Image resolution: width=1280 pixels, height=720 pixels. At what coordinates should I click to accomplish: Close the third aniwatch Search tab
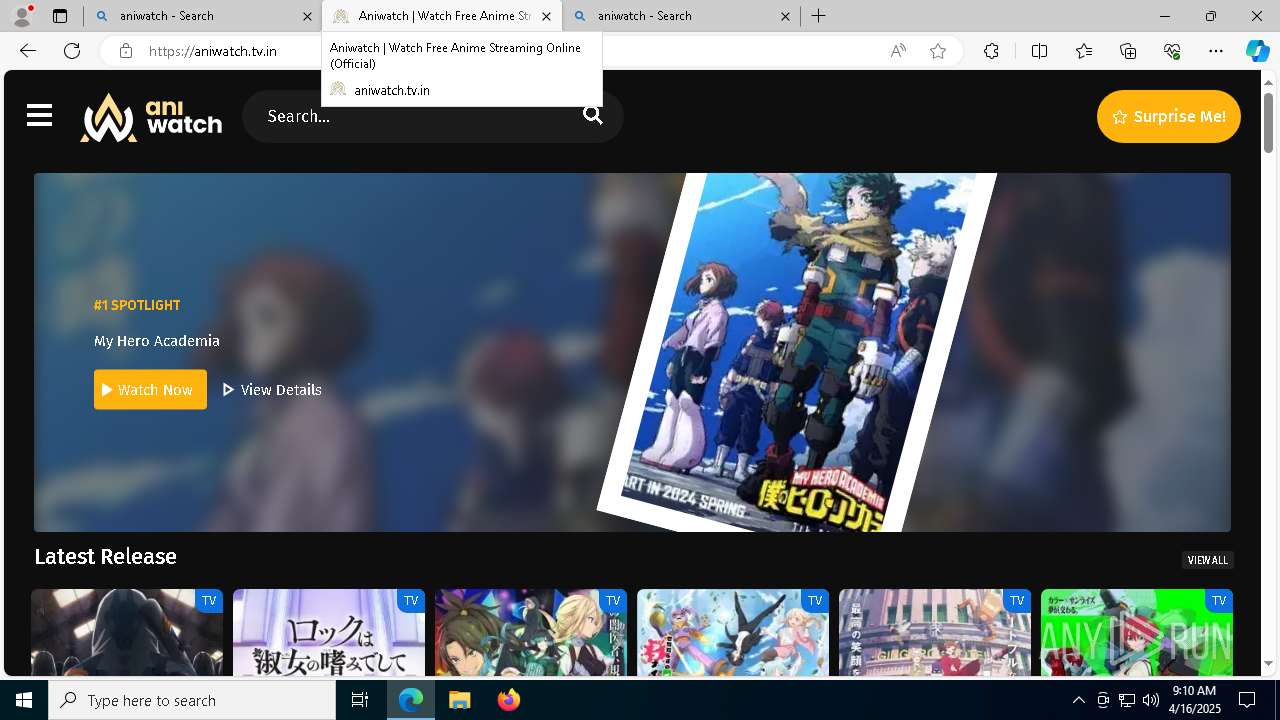785,16
